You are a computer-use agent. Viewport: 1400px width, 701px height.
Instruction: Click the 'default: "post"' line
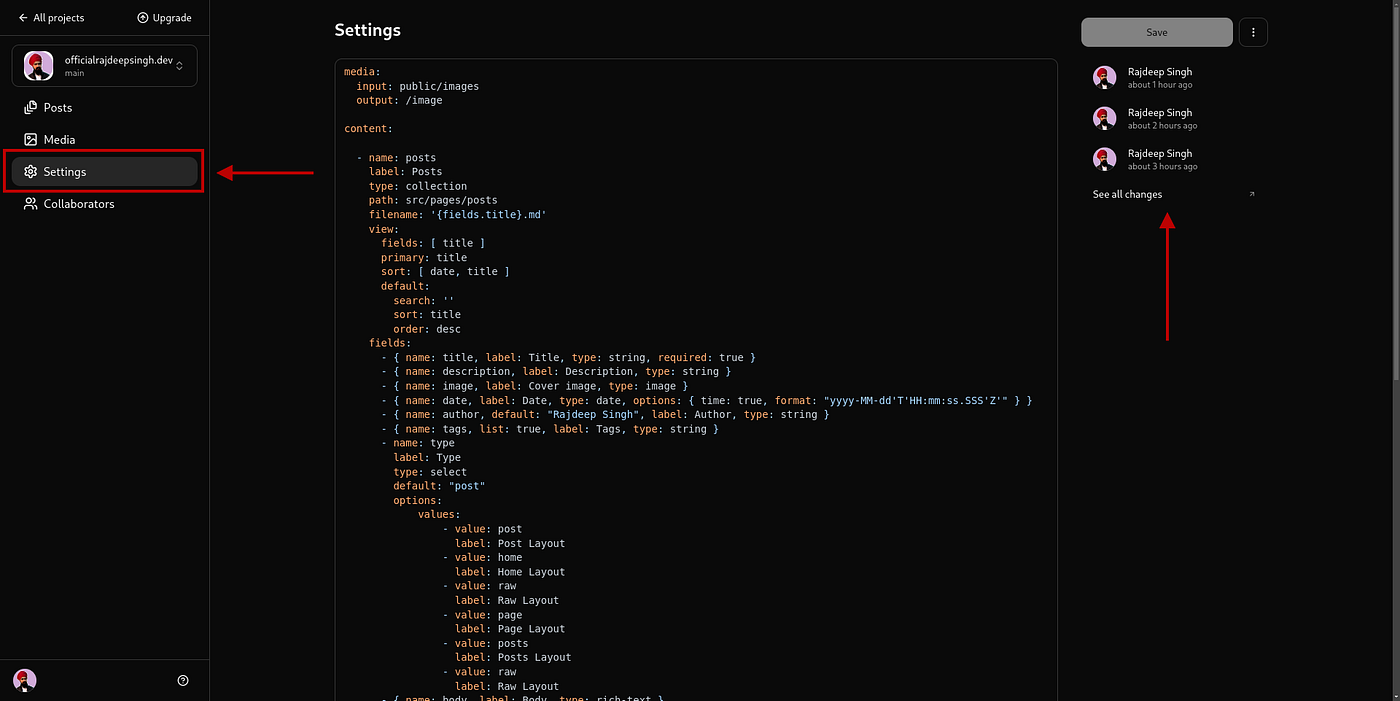[x=439, y=486]
